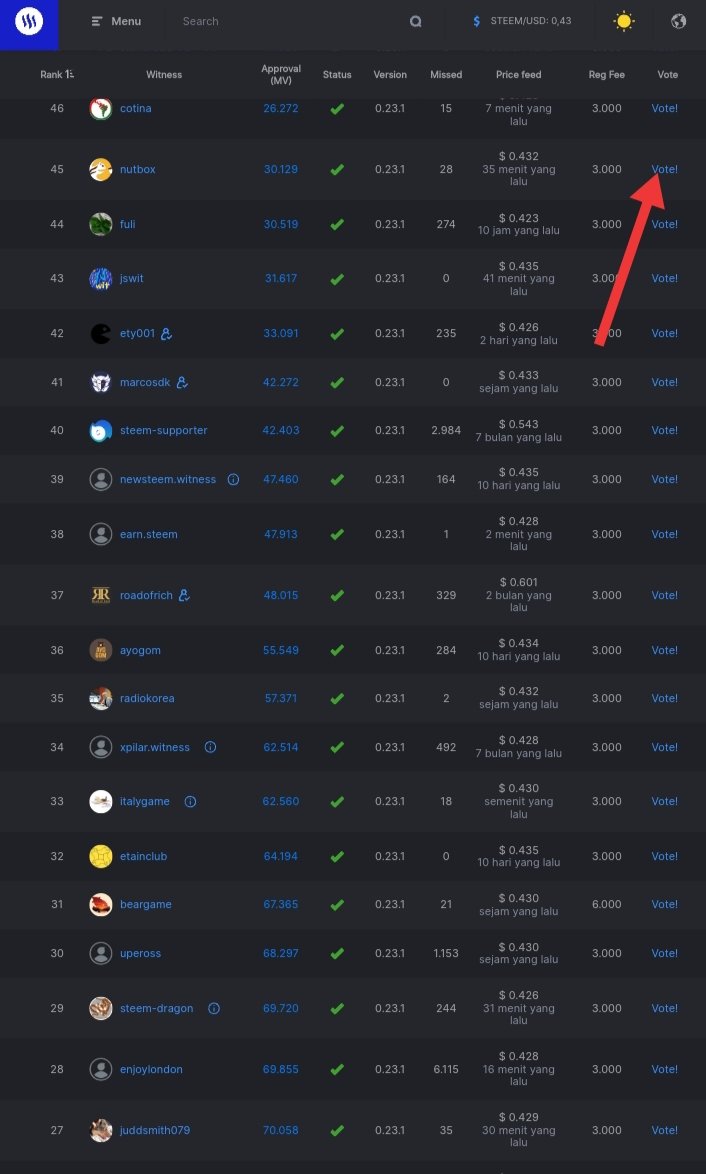706x1174 pixels.
Task: Open fuli witness avatar
Action: 100,224
